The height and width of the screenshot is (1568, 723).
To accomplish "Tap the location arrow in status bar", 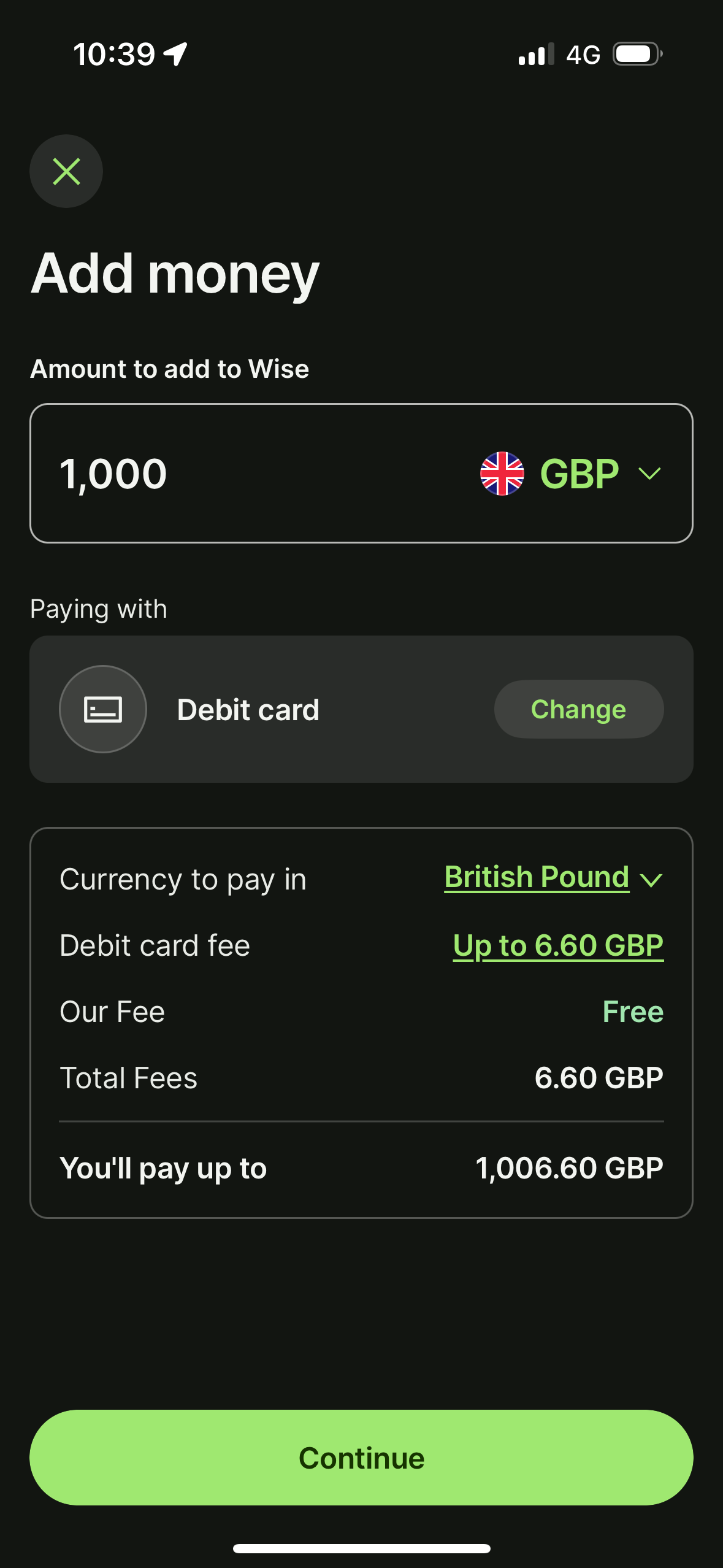I will coord(176,54).
